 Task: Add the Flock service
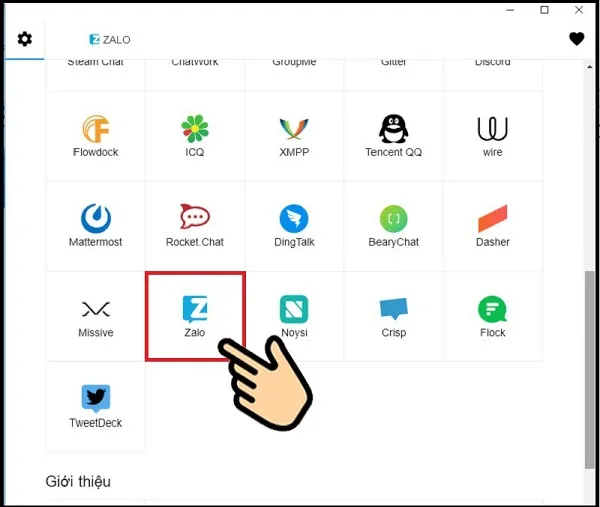(492, 309)
